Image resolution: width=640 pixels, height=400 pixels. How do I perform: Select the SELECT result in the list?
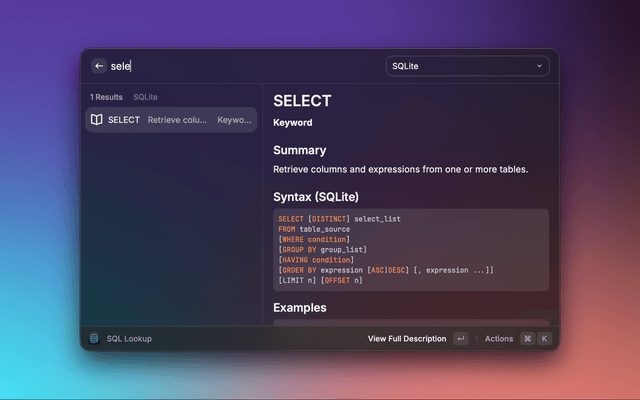click(x=171, y=120)
